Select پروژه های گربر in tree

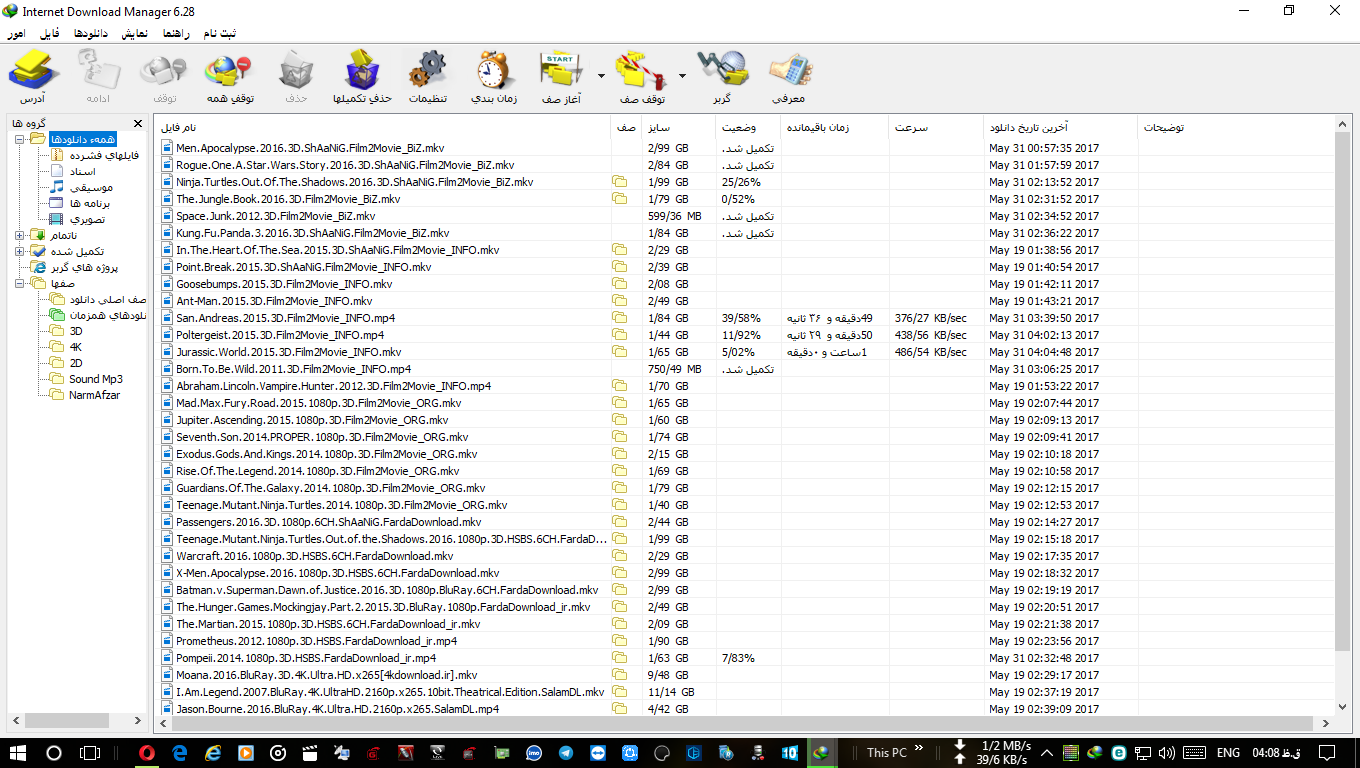pyautogui.click(x=85, y=267)
